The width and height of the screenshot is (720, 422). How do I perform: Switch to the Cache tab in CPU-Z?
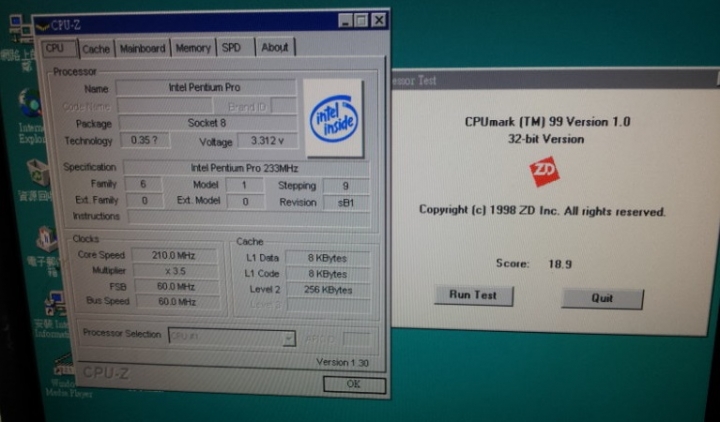(96, 49)
